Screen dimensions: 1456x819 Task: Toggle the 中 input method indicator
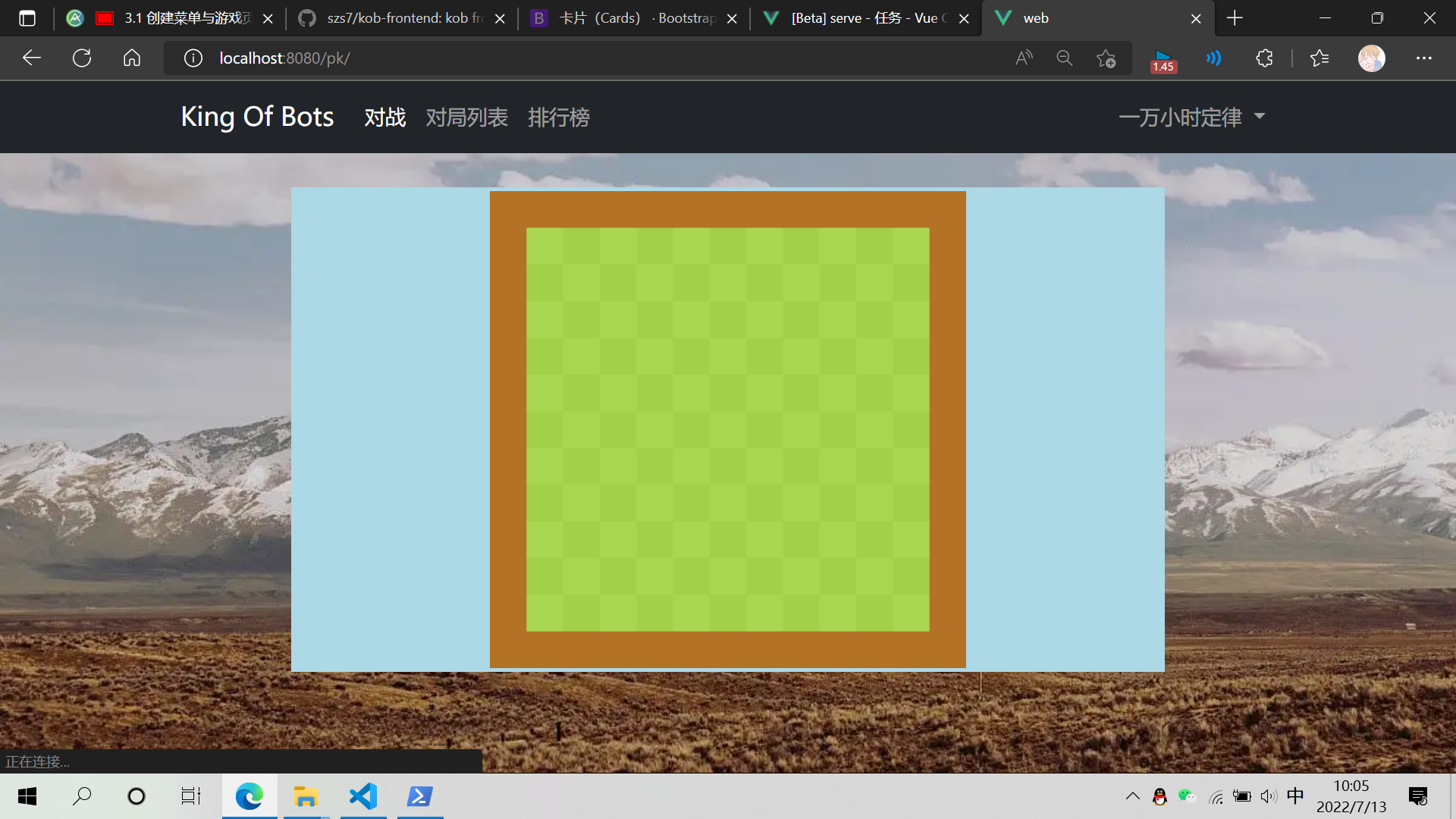pos(1295,795)
